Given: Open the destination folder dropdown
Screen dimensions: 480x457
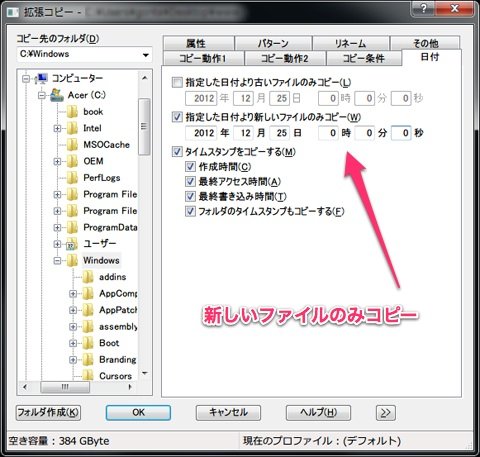Looking at the screenshot, I should tap(146, 55).
